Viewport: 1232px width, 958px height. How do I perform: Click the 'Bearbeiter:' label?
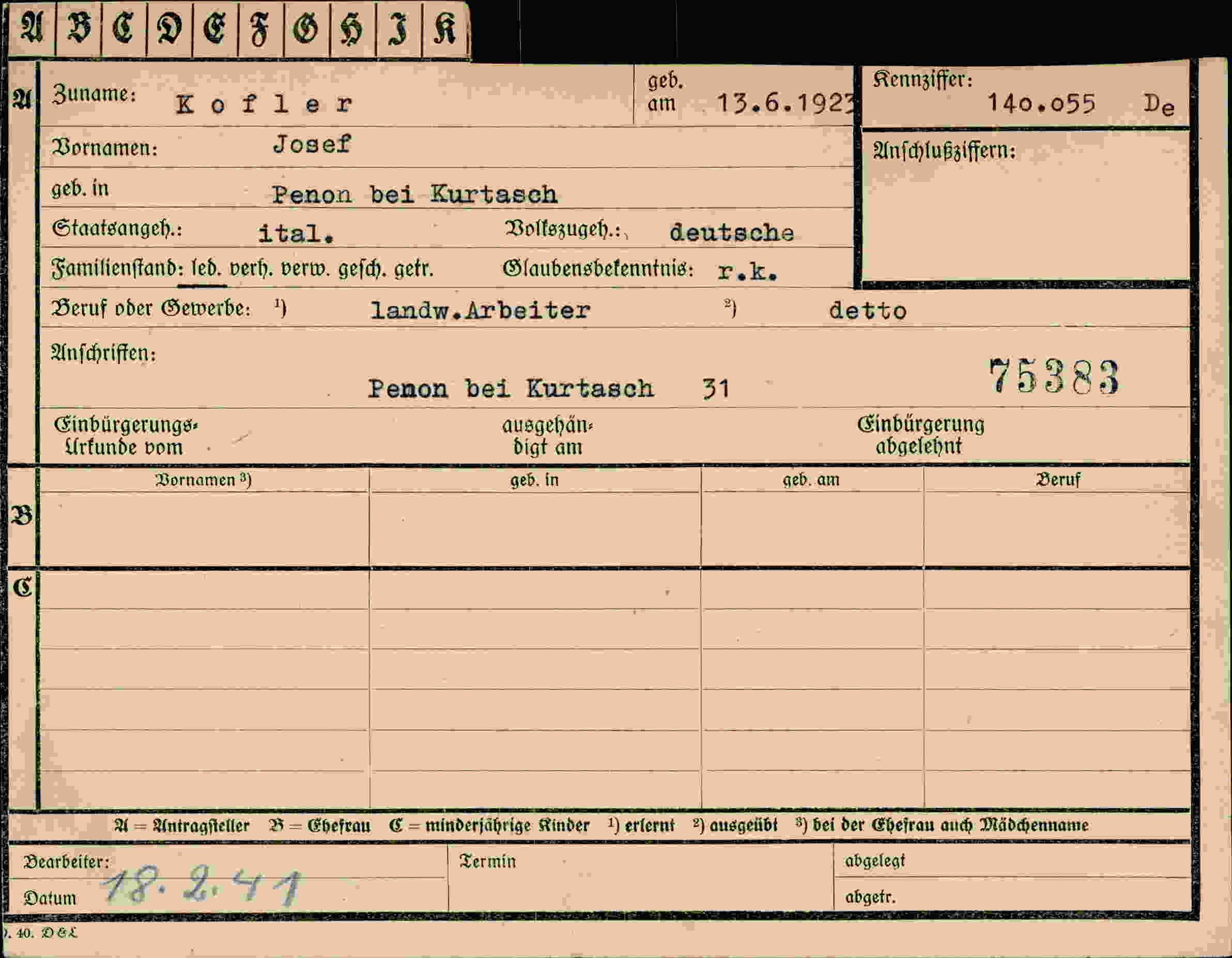(67, 861)
